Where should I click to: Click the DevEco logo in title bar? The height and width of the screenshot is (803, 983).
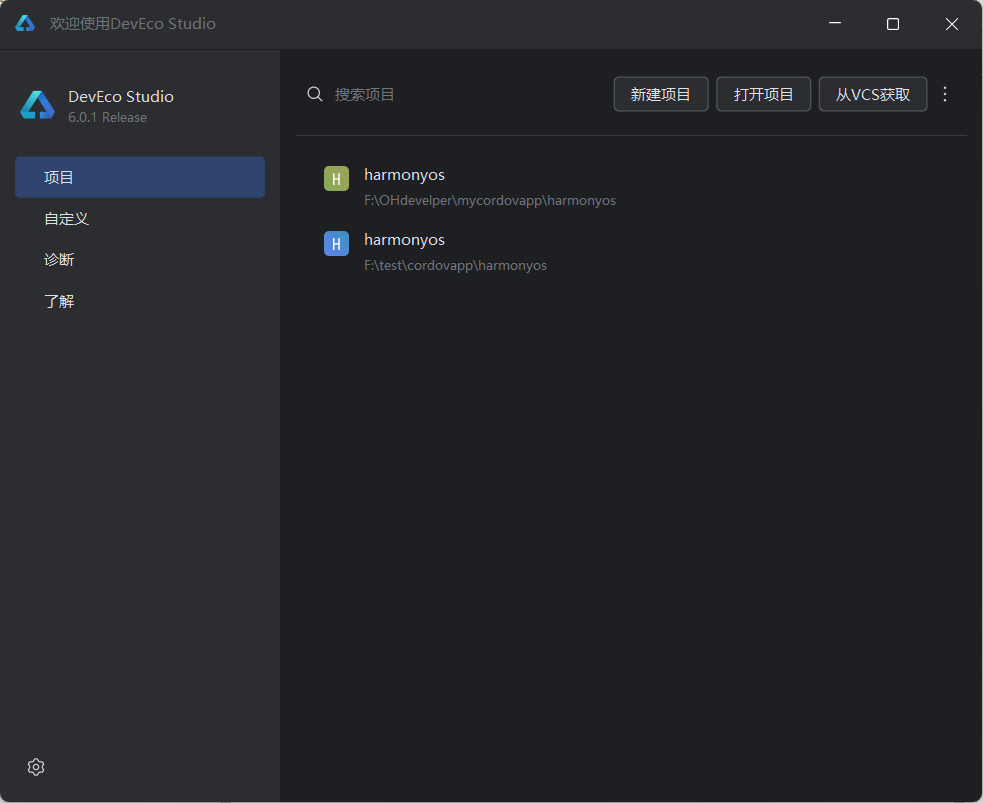(25, 23)
